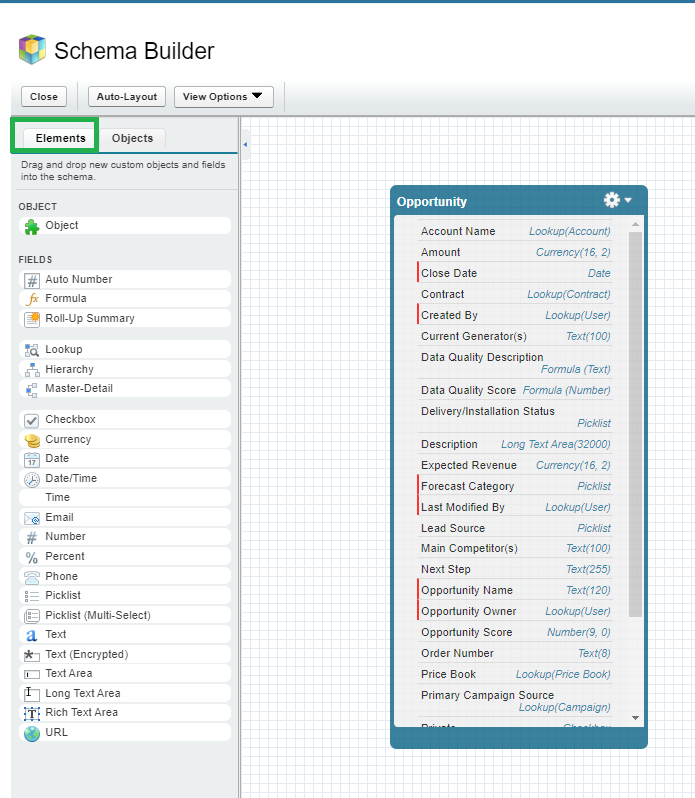Image resolution: width=695 pixels, height=798 pixels.
Task: Select the Description Long Text Area field
Action: coord(515,444)
